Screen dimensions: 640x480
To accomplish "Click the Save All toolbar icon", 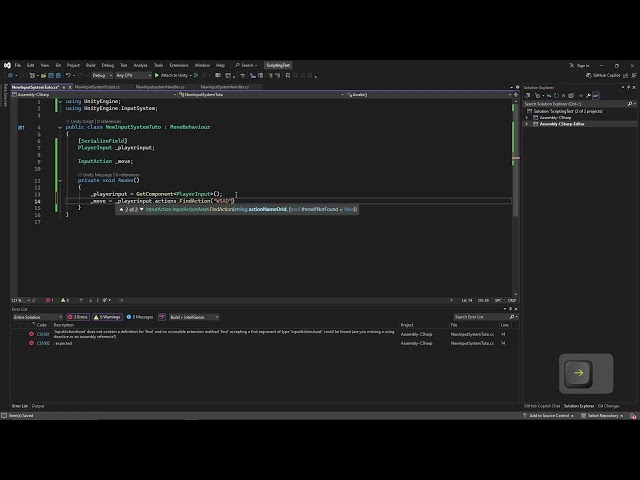I will pyautogui.click(x=58, y=76).
